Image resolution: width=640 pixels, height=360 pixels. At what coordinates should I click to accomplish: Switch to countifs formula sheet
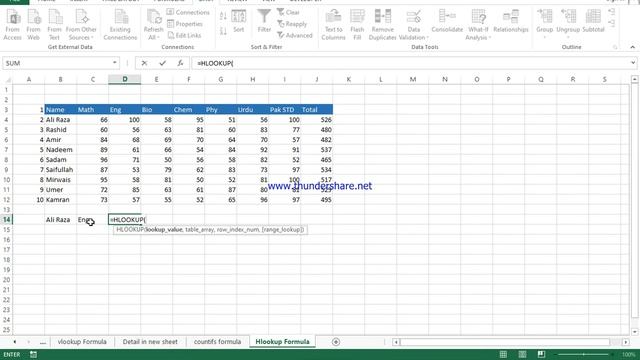[x=217, y=342]
